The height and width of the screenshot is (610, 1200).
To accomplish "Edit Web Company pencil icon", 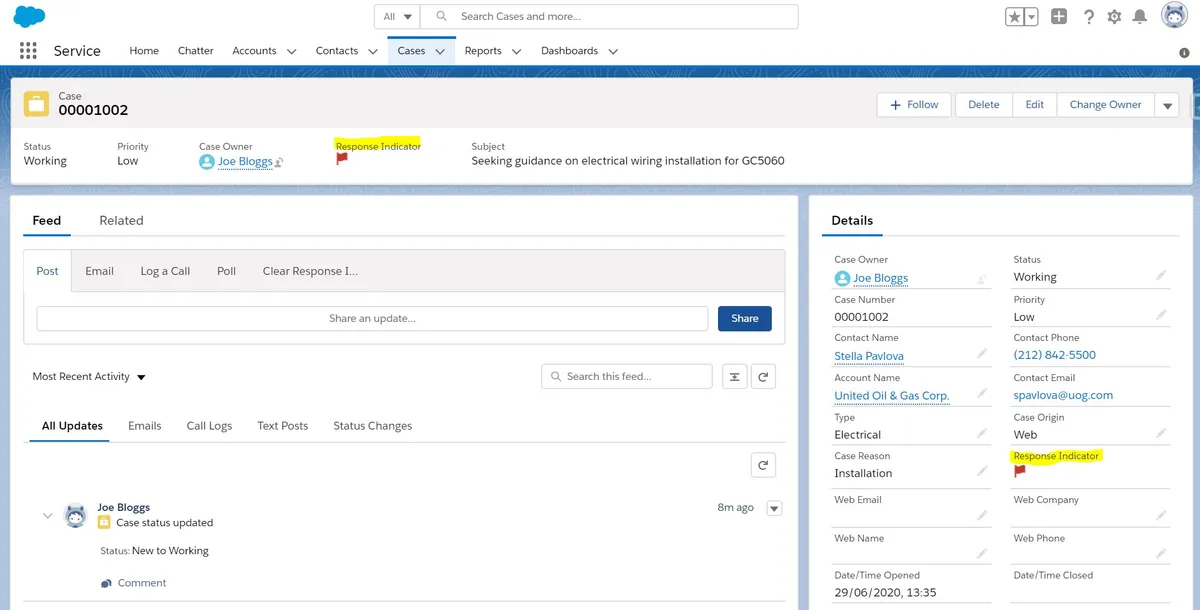I will (1161, 516).
